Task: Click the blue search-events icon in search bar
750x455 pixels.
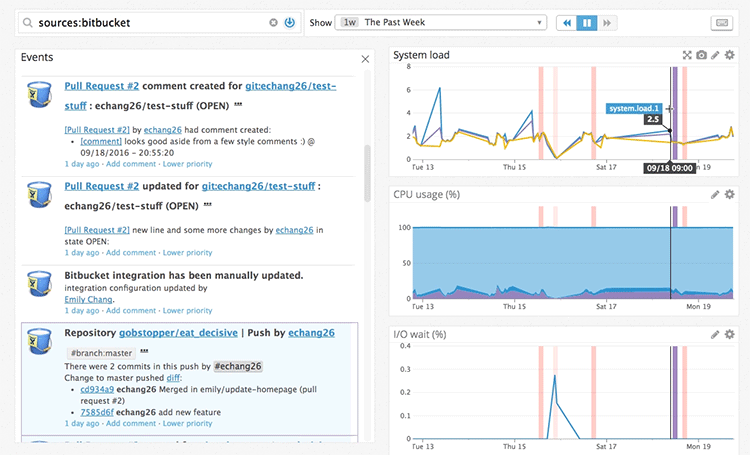Action: coord(289,22)
